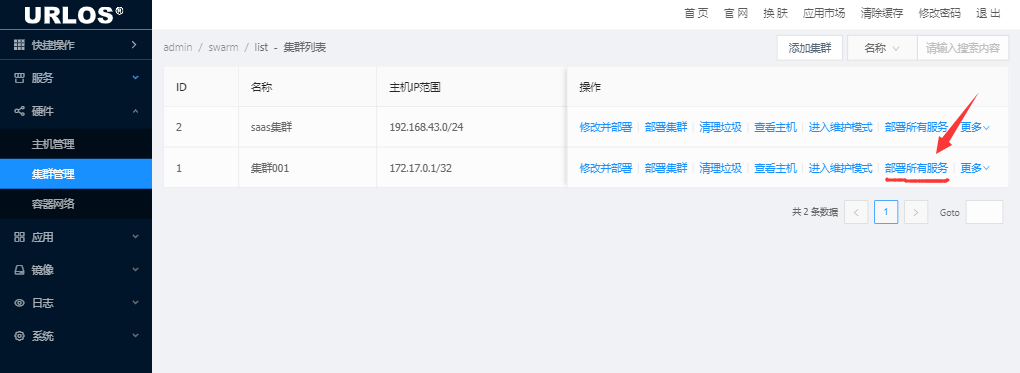The width and height of the screenshot is (1020, 373).
Task: Expand 更多 menu for saas集群 row
Action: tap(975, 128)
